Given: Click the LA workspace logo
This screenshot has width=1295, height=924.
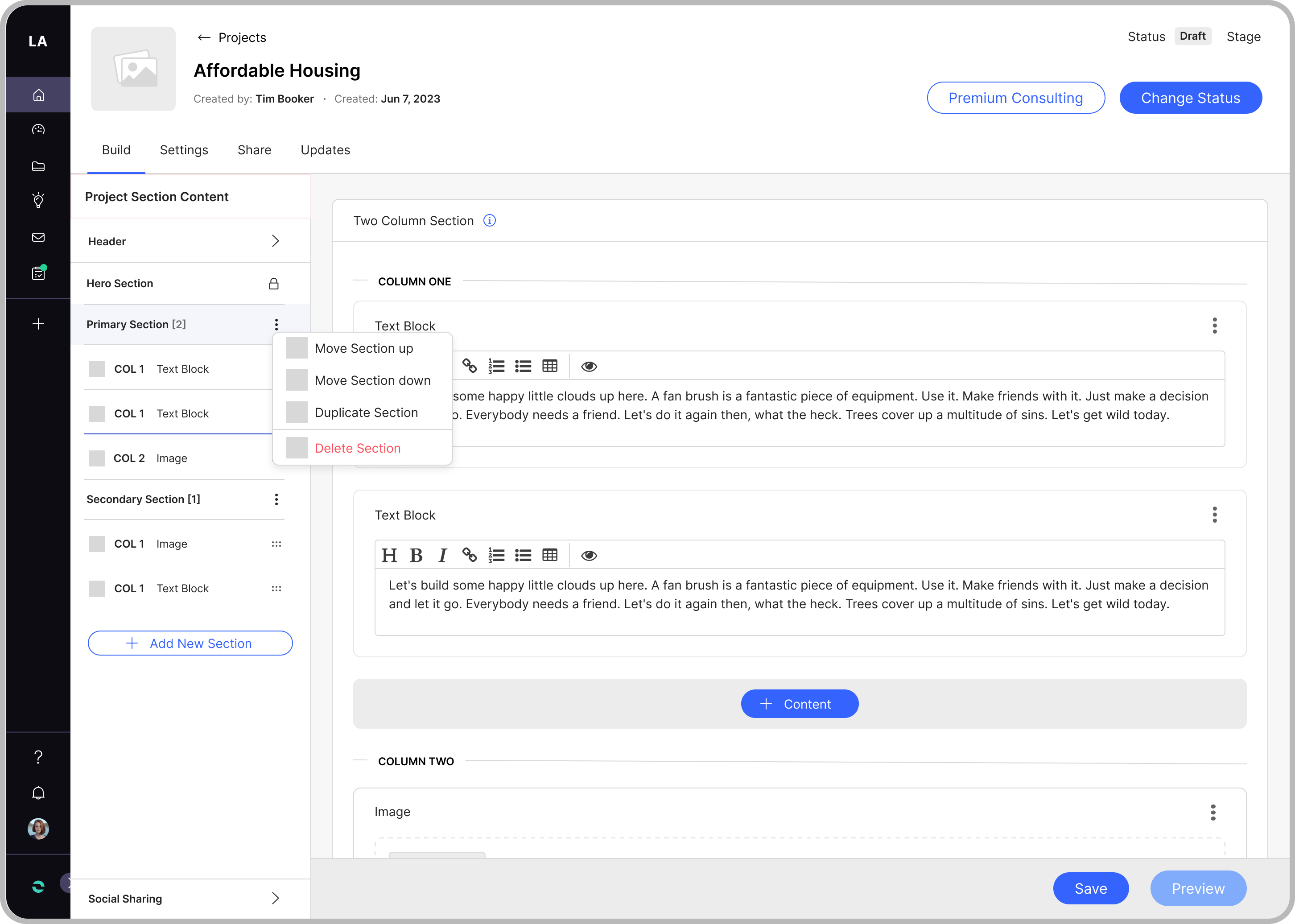Looking at the screenshot, I should [38, 41].
